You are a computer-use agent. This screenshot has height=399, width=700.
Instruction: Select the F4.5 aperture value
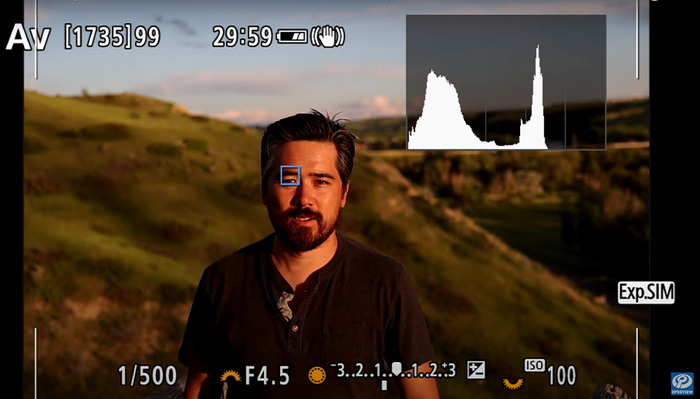click(267, 376)
